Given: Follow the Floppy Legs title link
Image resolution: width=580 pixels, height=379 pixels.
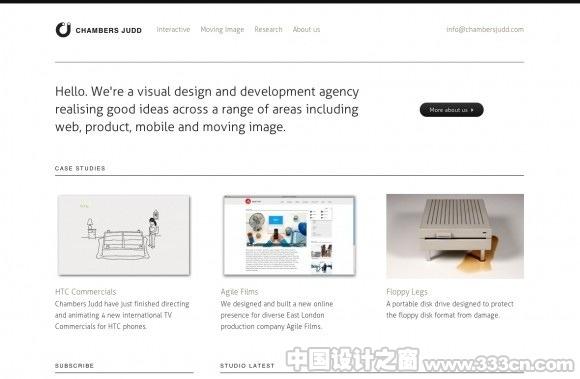Looking at the screenshot, I should pyautogui.click(x=407, y=292).
